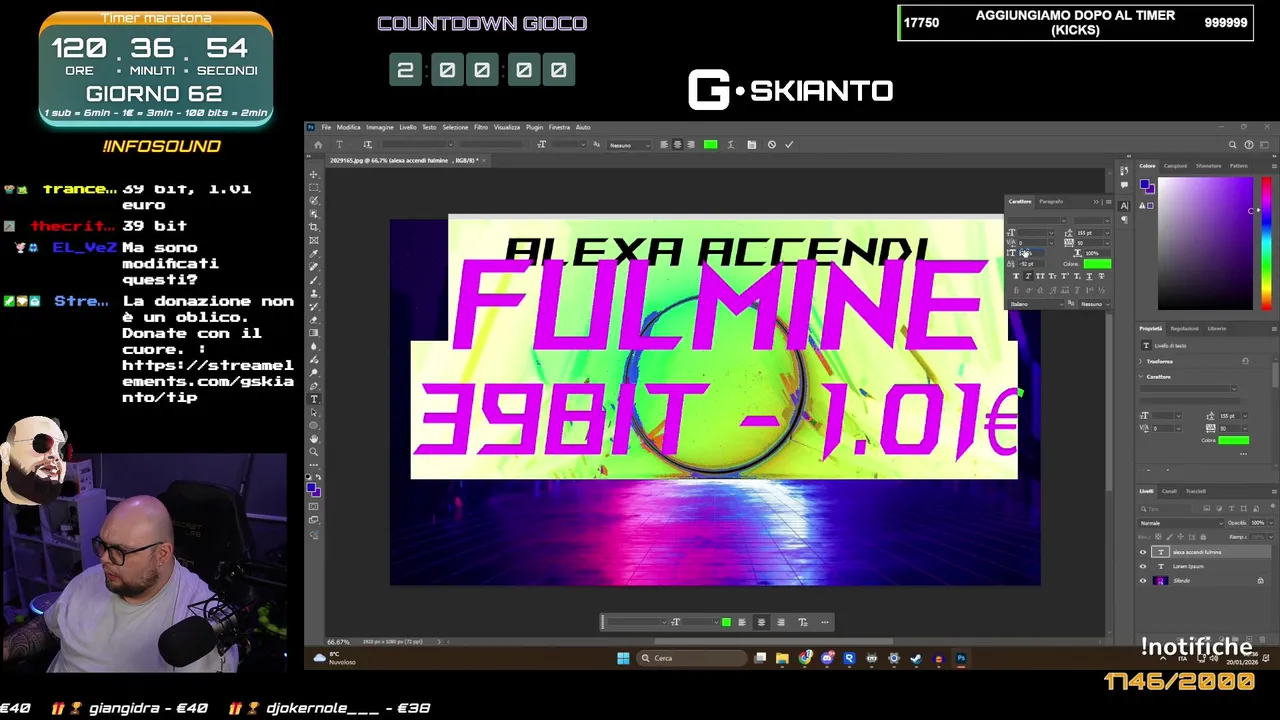
Task: Select the Object Selection tool
Action: tap(313, 213)
